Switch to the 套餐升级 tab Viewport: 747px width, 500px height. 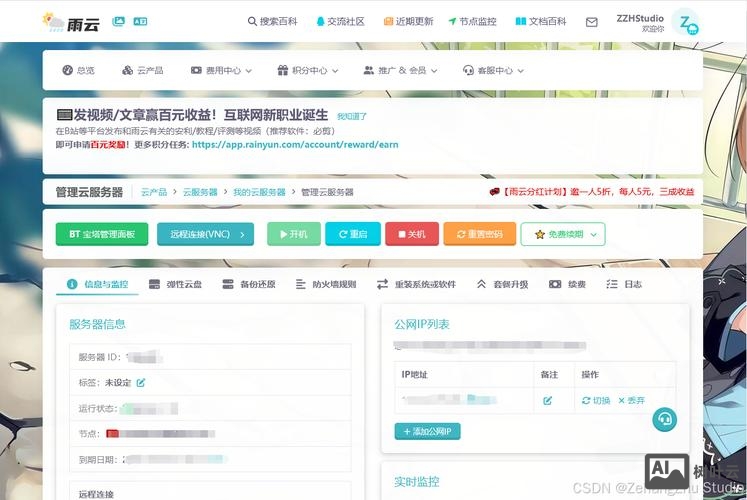(503, 284)
